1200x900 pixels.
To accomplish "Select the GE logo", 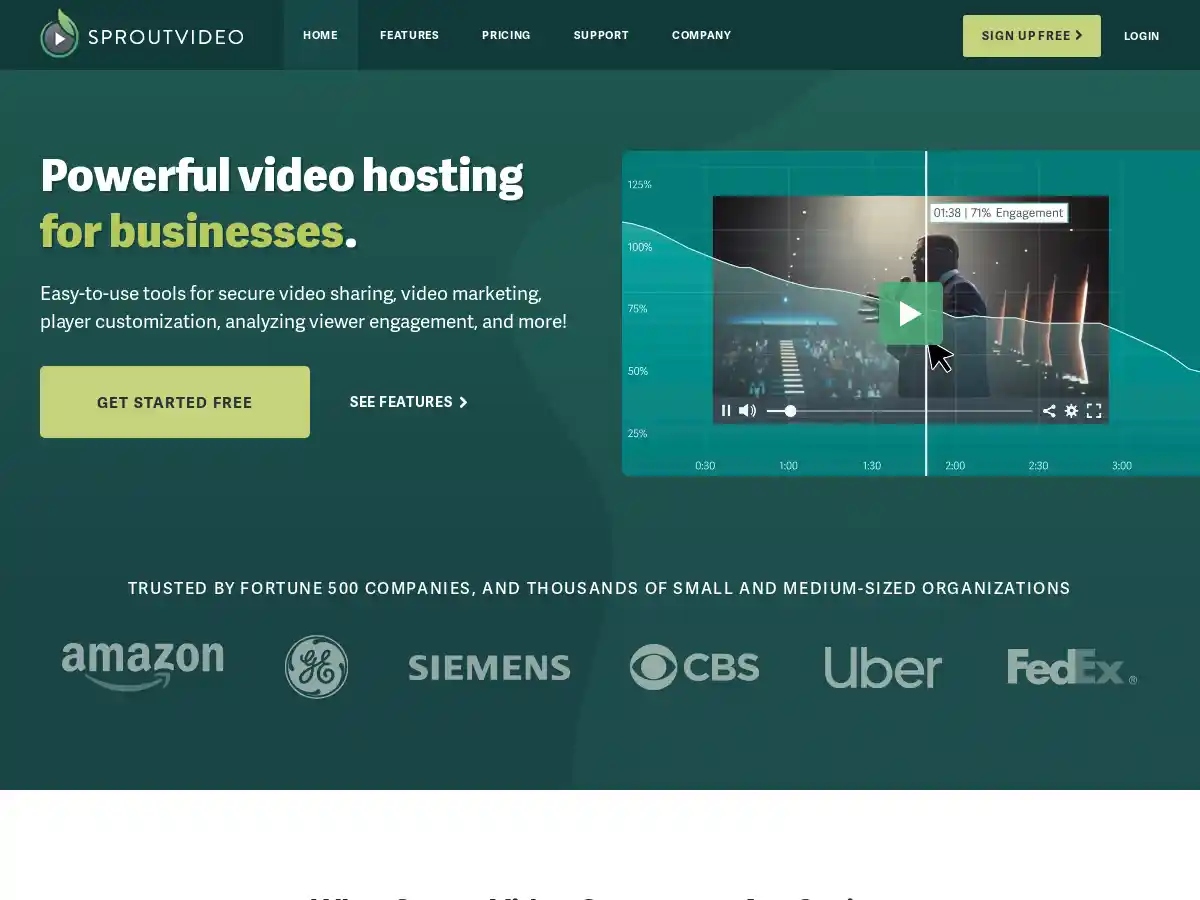I will tap(316, 667).
